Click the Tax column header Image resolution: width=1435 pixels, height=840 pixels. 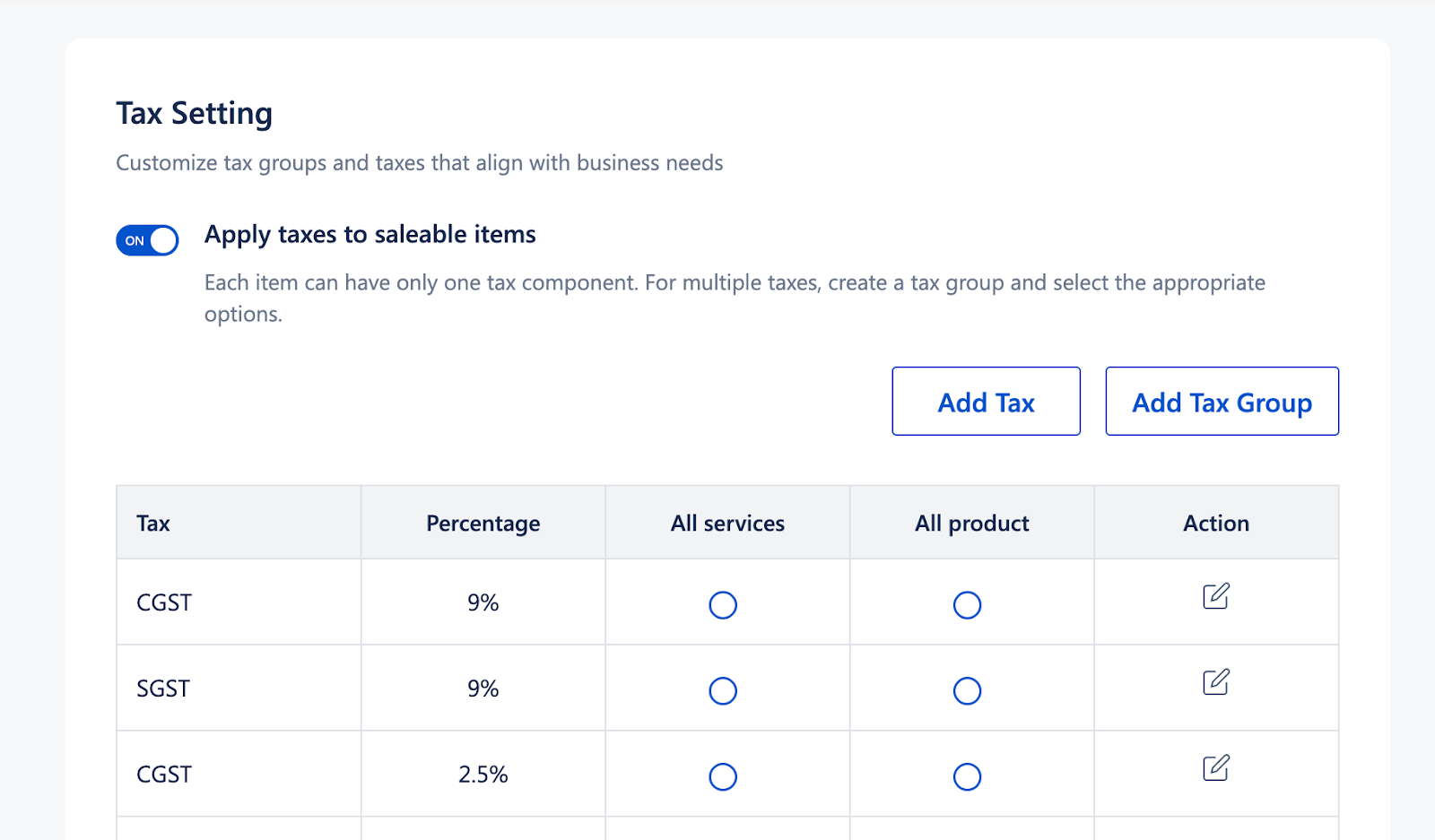tap(153, 524)
